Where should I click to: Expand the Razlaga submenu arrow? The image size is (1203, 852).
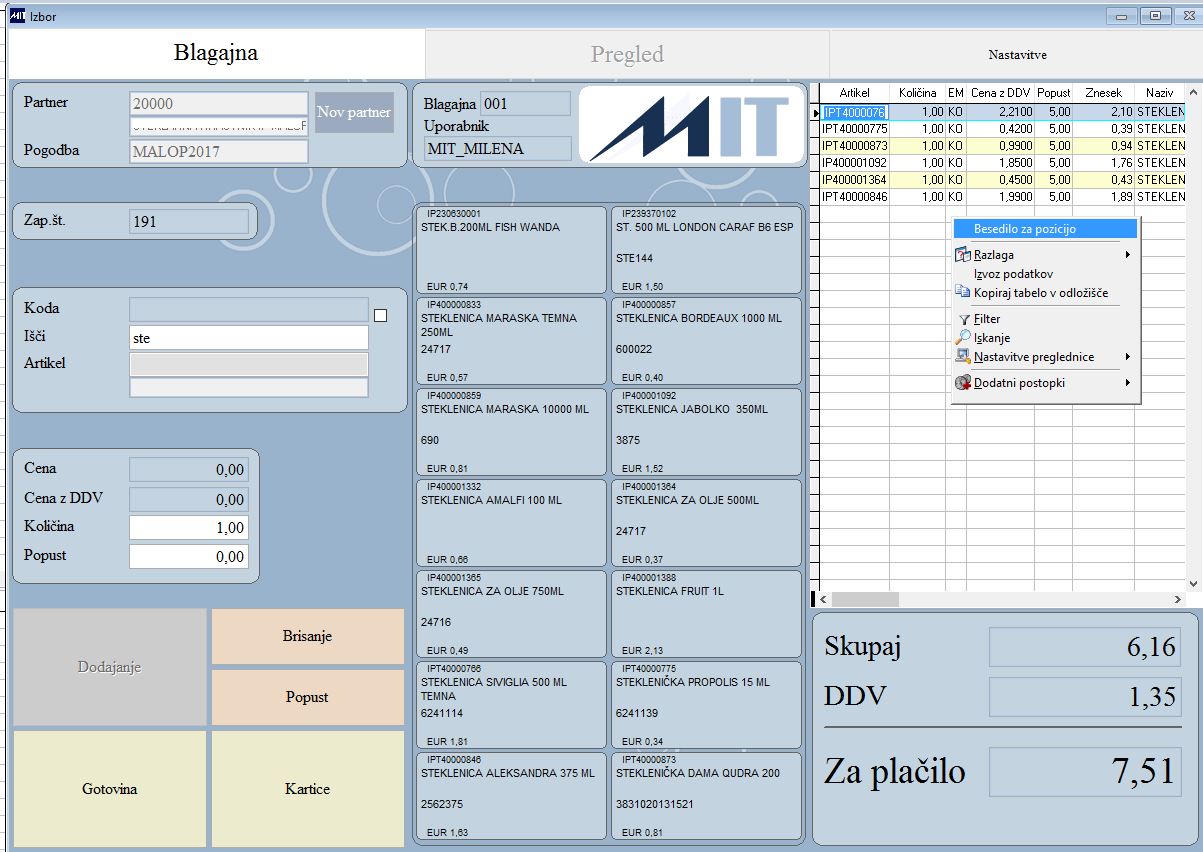[1128, 255]
